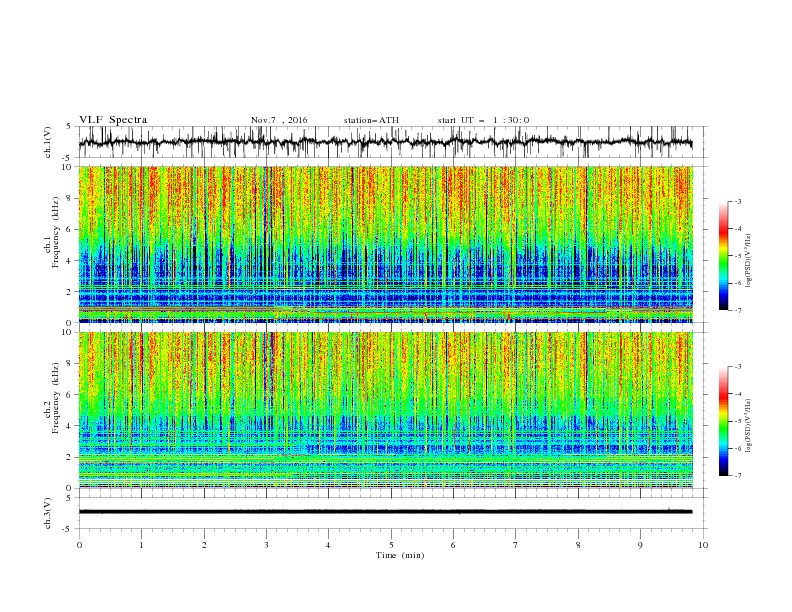Image resolution: width=792 pixels, height=612 pixels.
Task: Click the ch.3 flat waveform trace
Action: click(385, 512)
